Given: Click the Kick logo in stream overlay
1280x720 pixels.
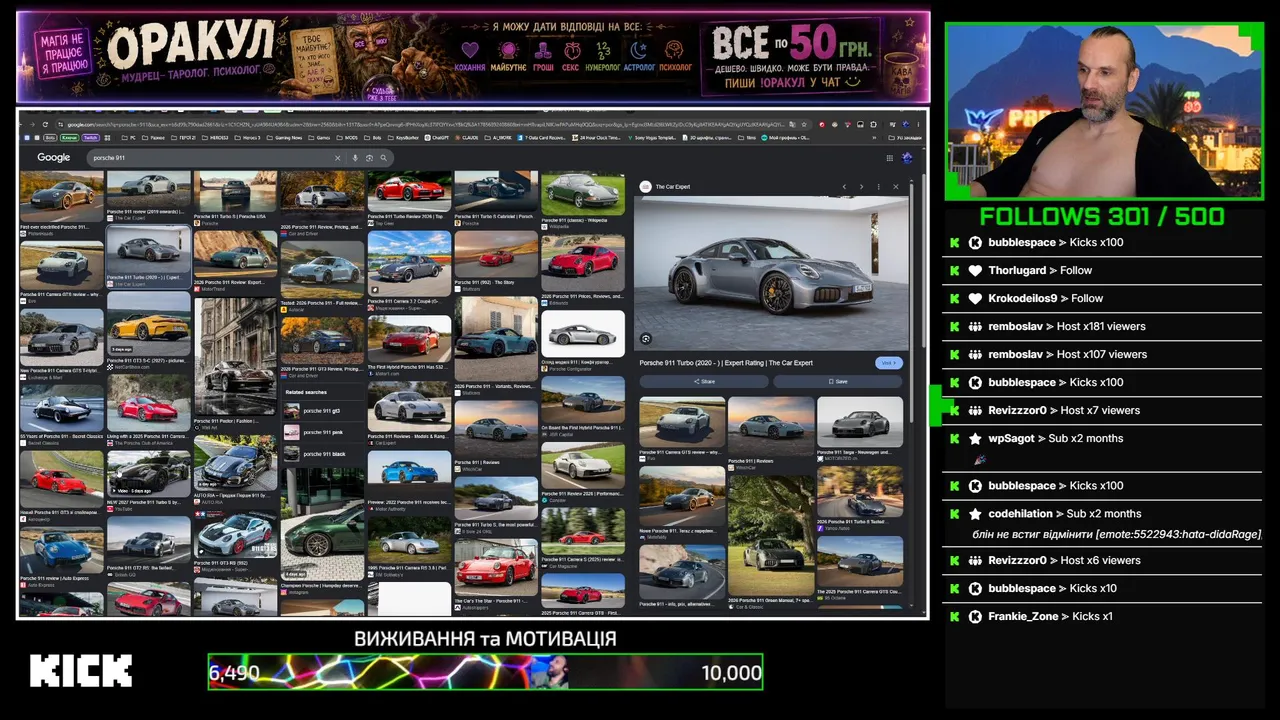Looking at the screenshot, I should (x=81, y=671).
